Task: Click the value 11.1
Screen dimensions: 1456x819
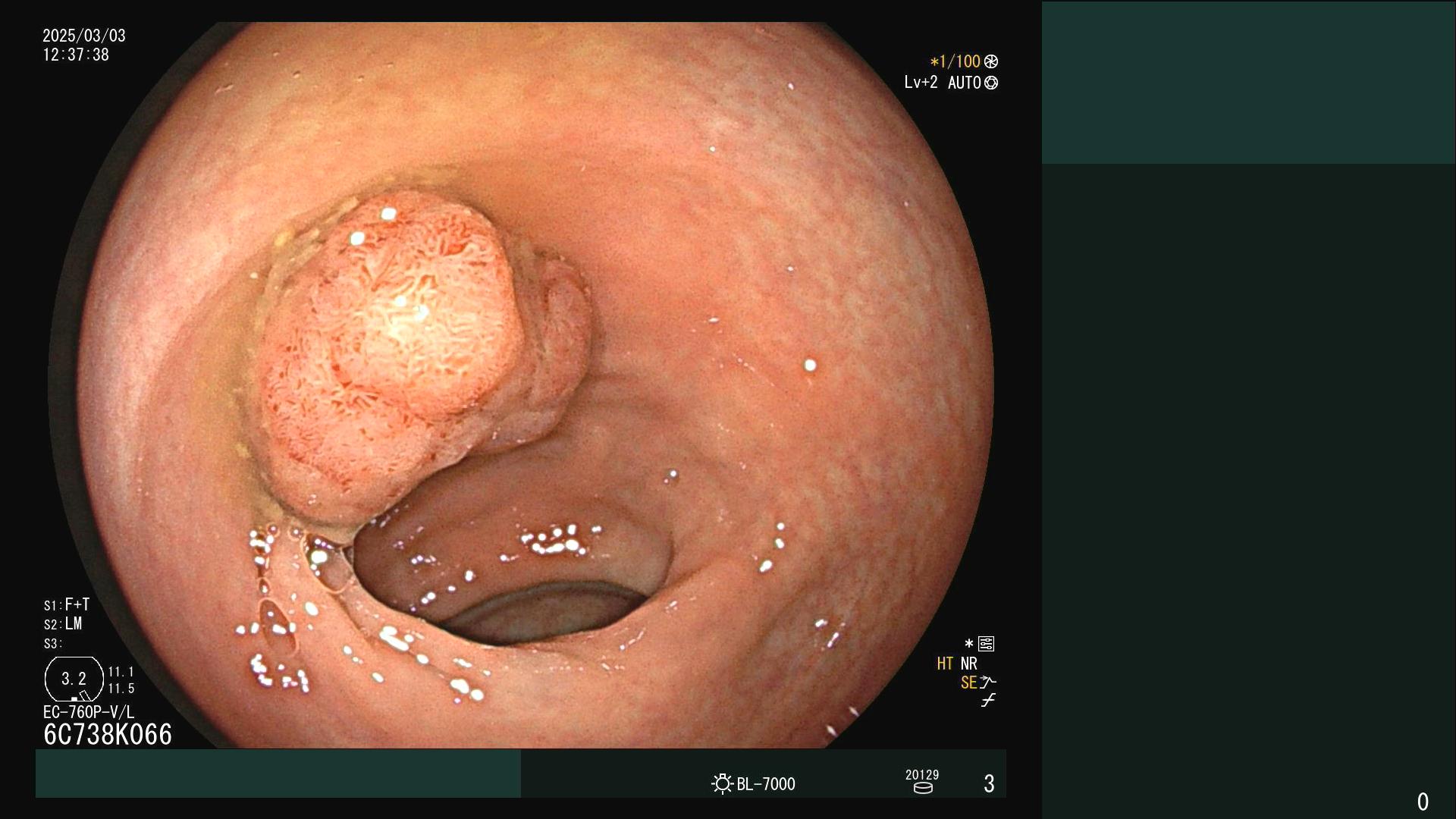Action: coord(121,672)
